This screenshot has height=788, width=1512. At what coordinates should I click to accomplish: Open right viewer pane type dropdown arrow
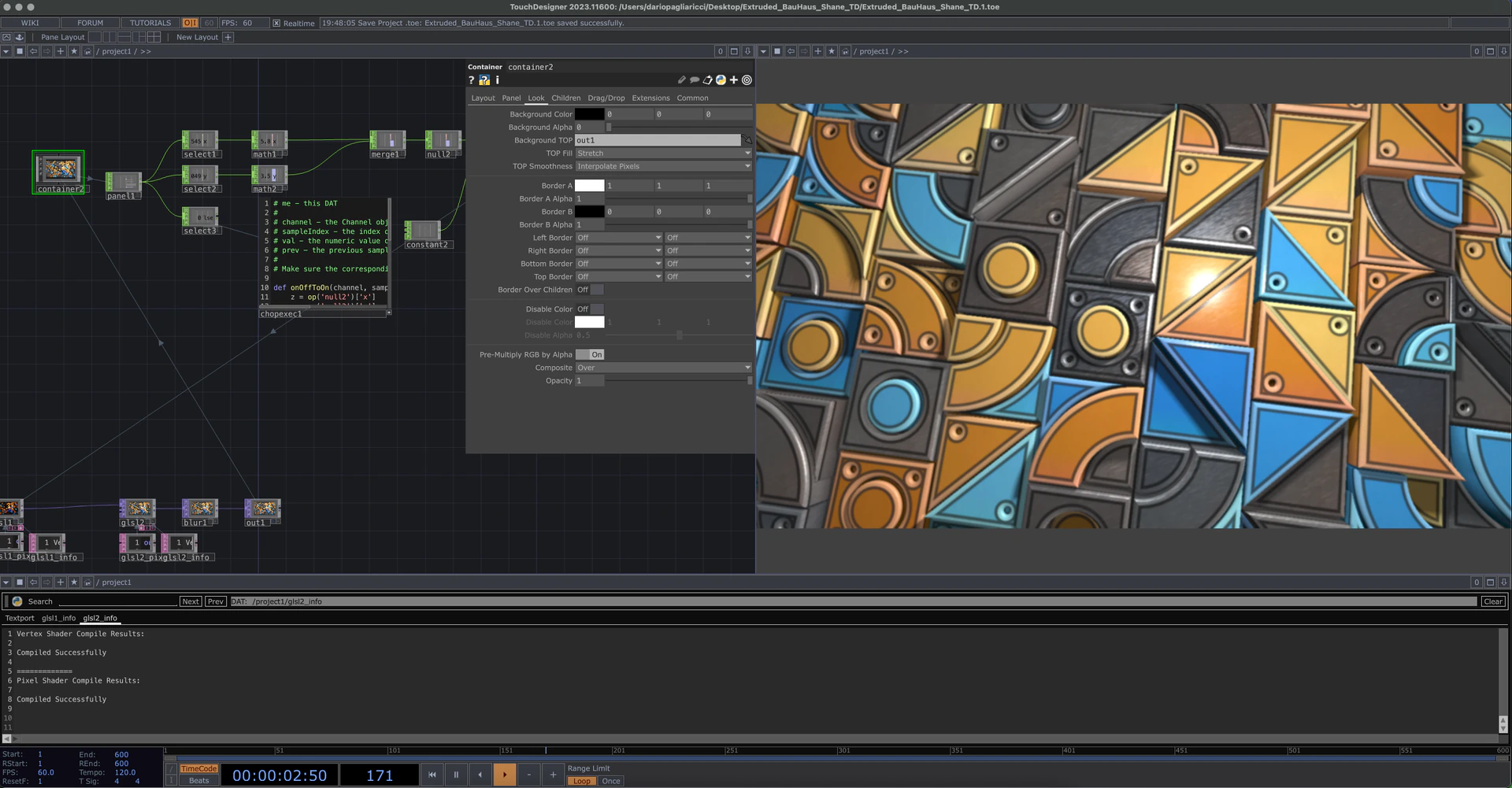763,51
